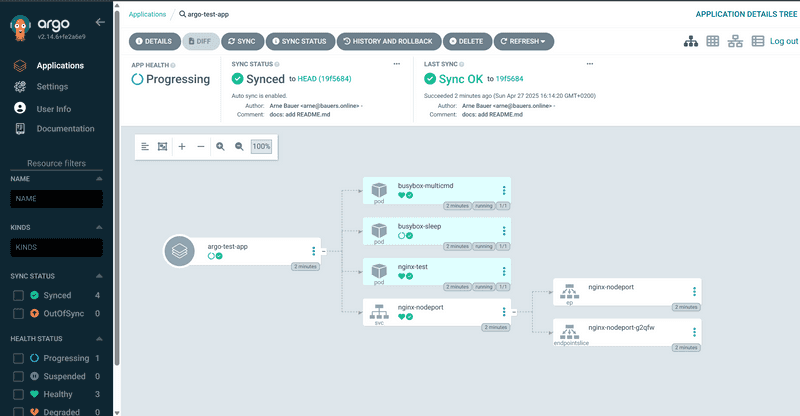This screenshot has width=800, height=416.
Task: Open the HEAD (19f5684) revision link
Action: click(x=324, y=79)
